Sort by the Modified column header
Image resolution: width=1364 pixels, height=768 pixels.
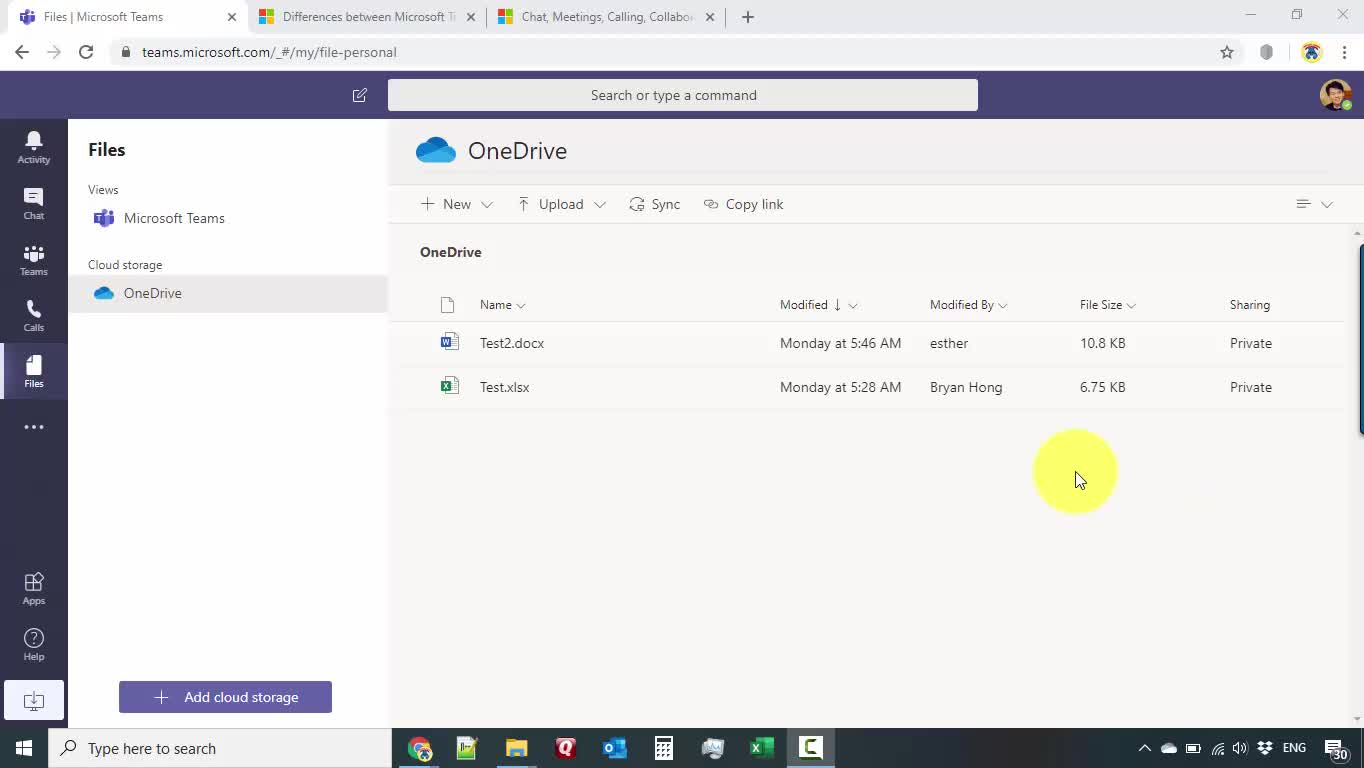[804, 305]
